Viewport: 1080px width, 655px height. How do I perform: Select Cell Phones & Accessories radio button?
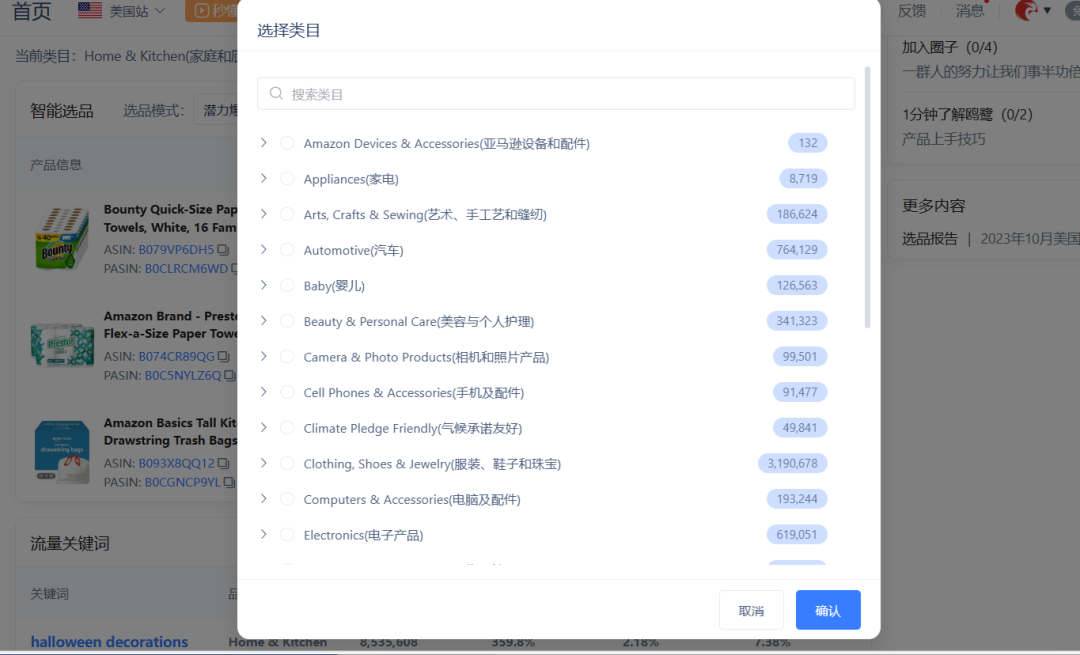pyautogui.click(x=287, y=392)
